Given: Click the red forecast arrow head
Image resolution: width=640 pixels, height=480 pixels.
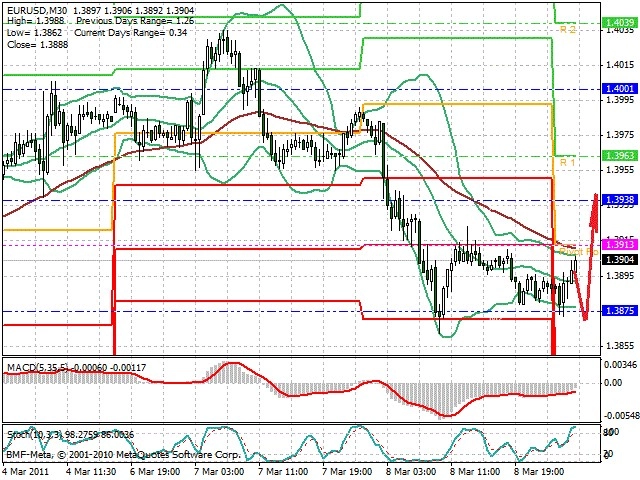Looking at the screenshot, I should (x=594, y=211).
